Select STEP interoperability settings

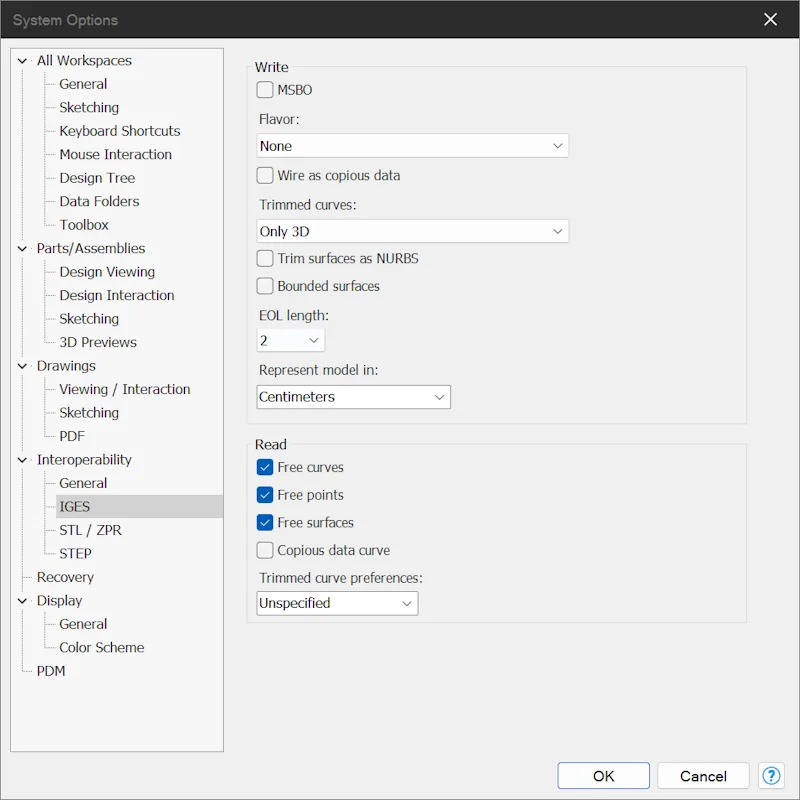[x=76, y=554]
